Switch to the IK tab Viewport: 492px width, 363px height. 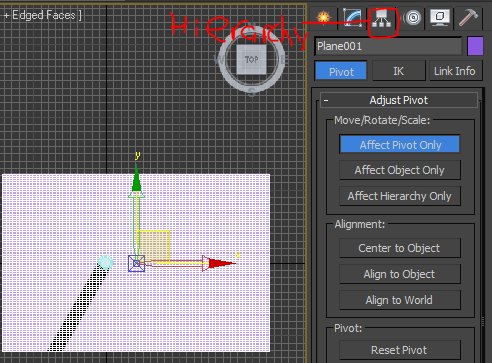pyautogui.click(x=399, y=71)
